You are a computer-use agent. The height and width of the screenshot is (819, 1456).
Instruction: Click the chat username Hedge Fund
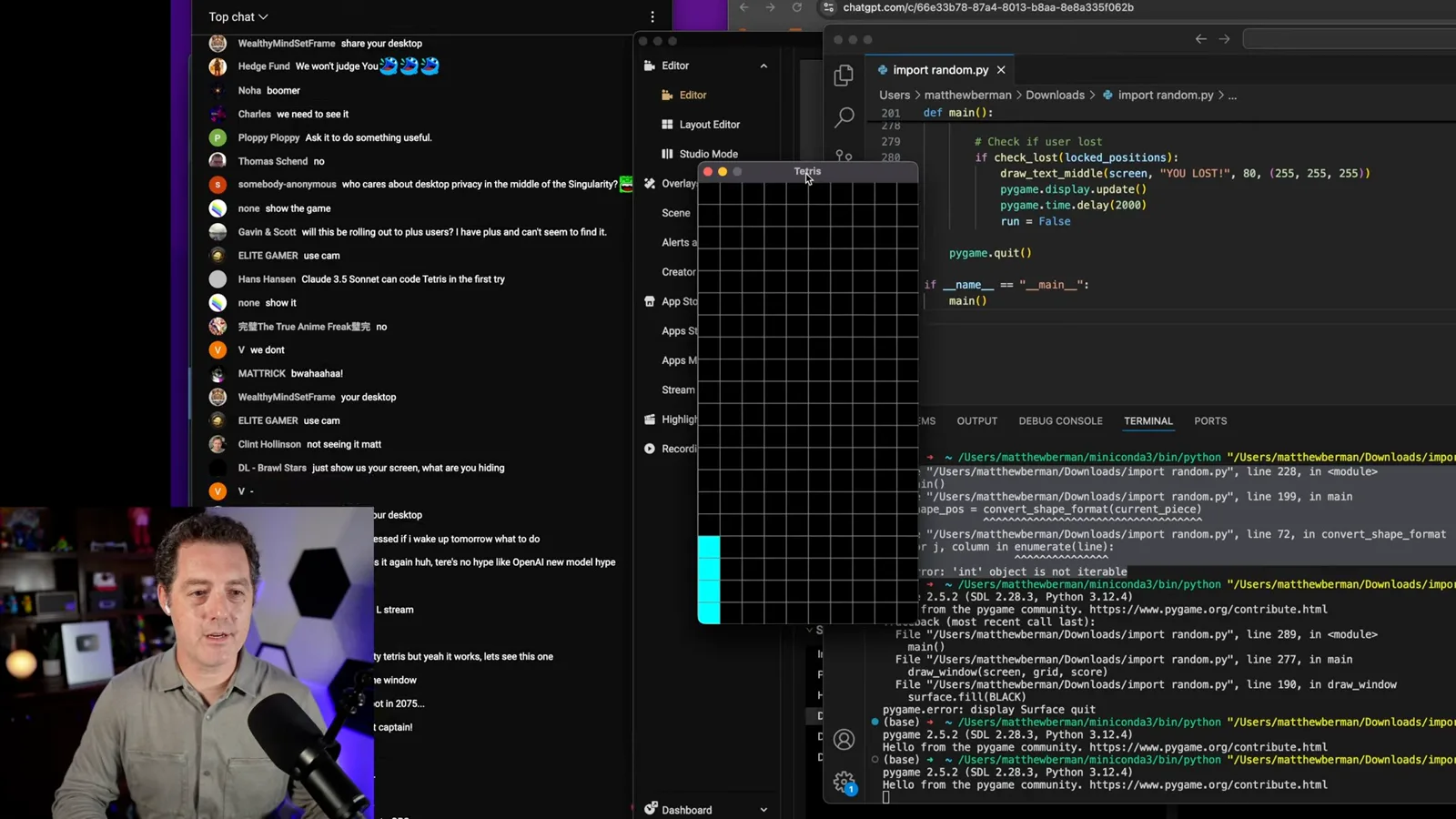(x=264, y=66)
